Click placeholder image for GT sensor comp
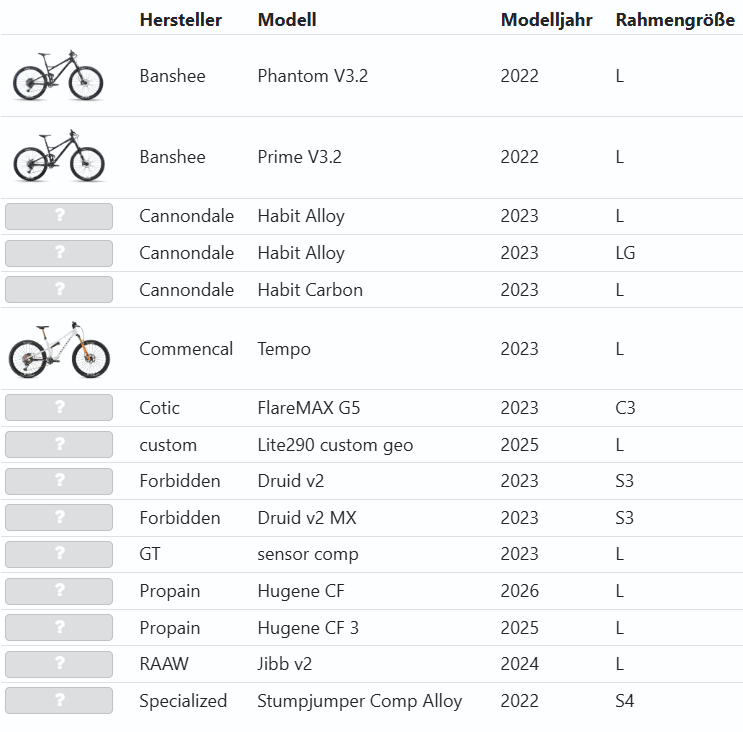This screenshot has width=743, height=732. pos(59,554)
